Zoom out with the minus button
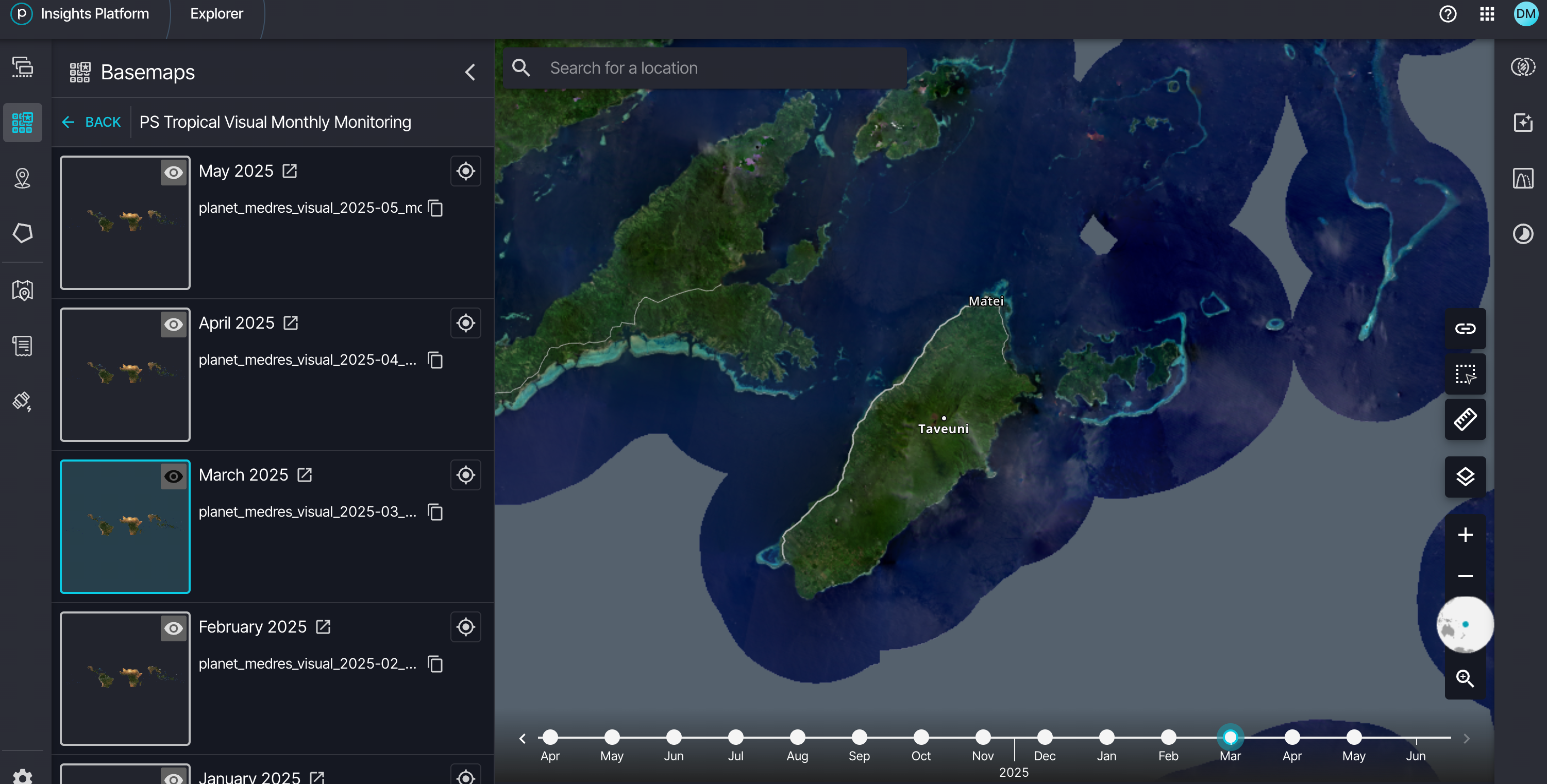 click(x=1466, y=576)
